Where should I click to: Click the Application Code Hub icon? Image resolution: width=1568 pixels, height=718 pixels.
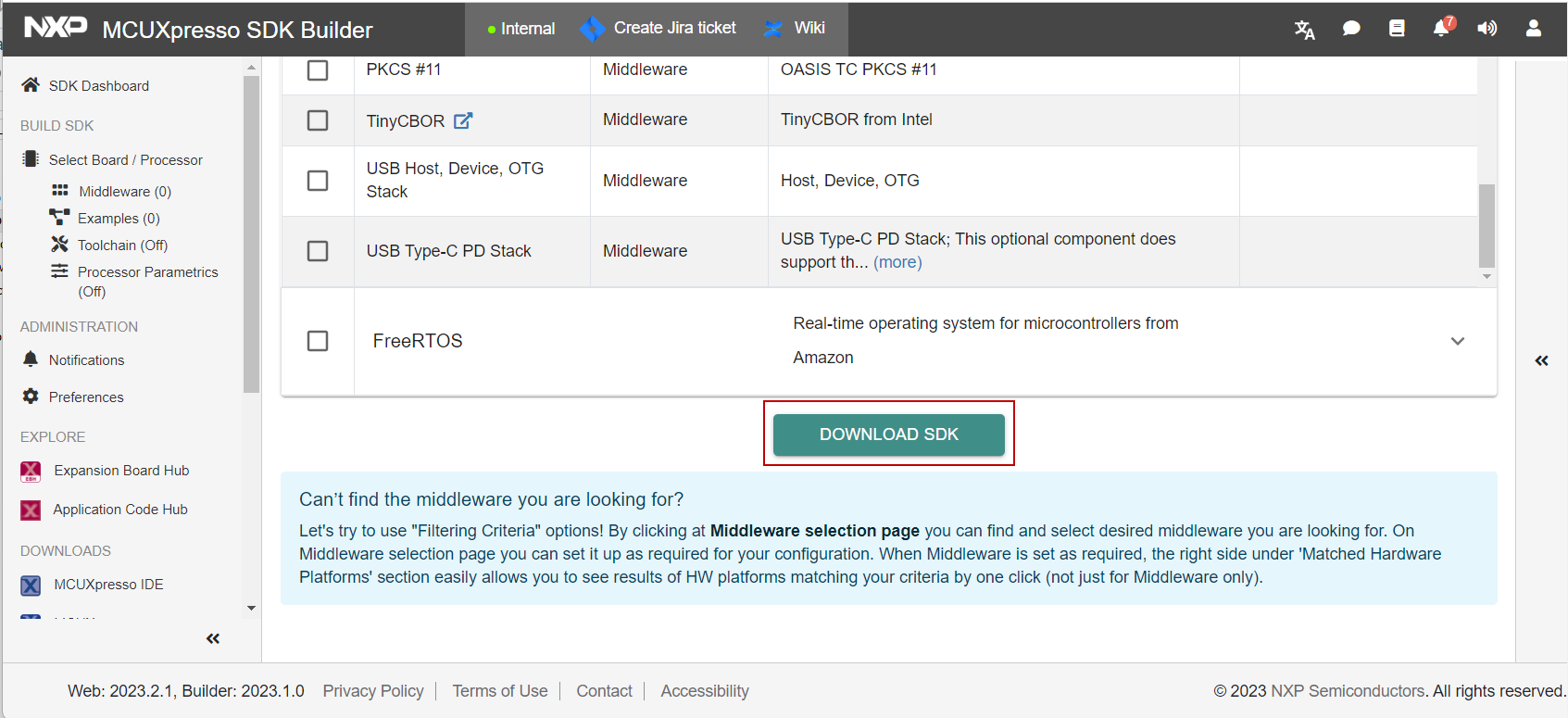(x=31, y=510)
